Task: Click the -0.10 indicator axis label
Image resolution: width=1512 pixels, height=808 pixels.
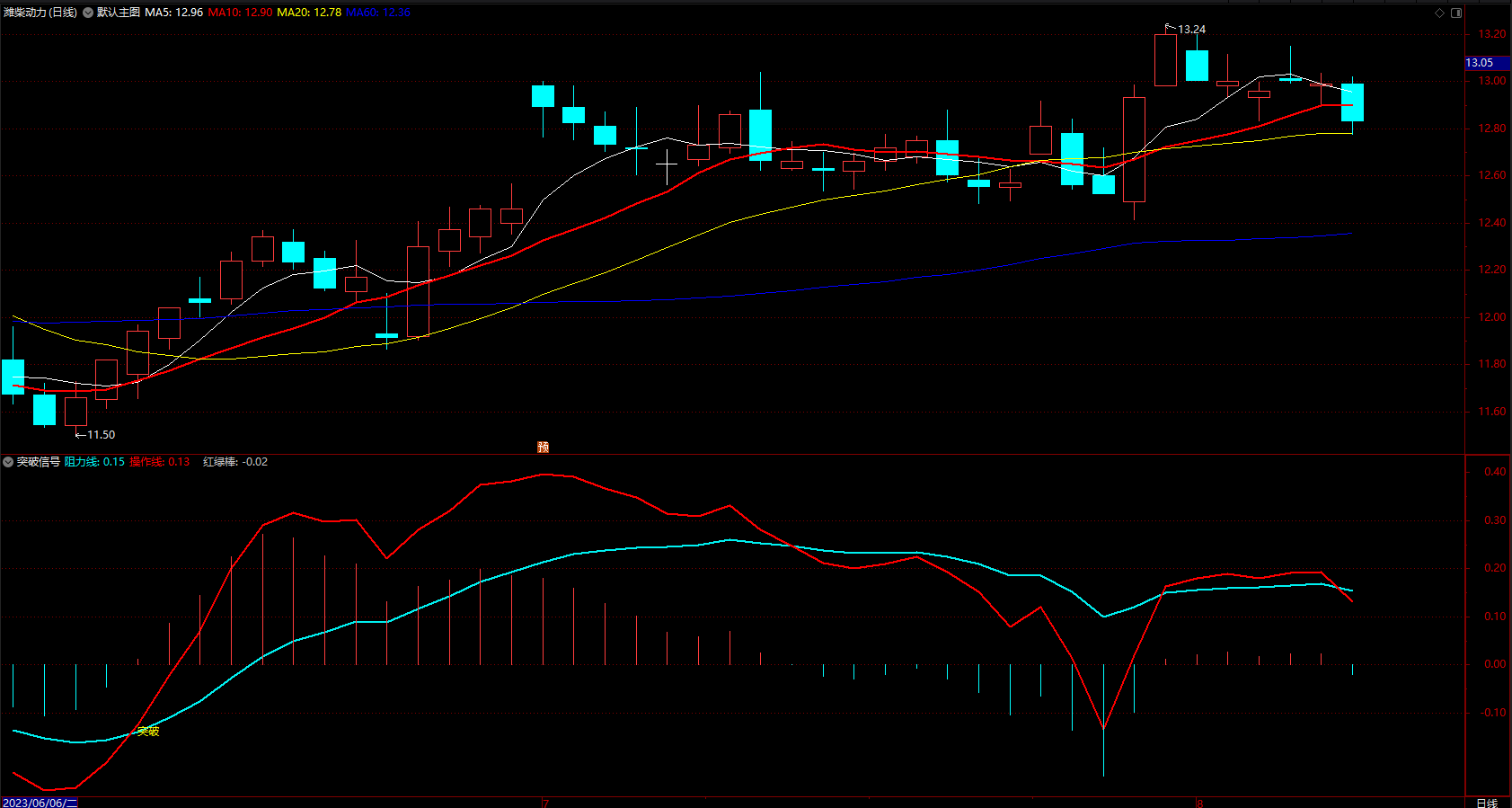Action: (x=1493, y=713)
